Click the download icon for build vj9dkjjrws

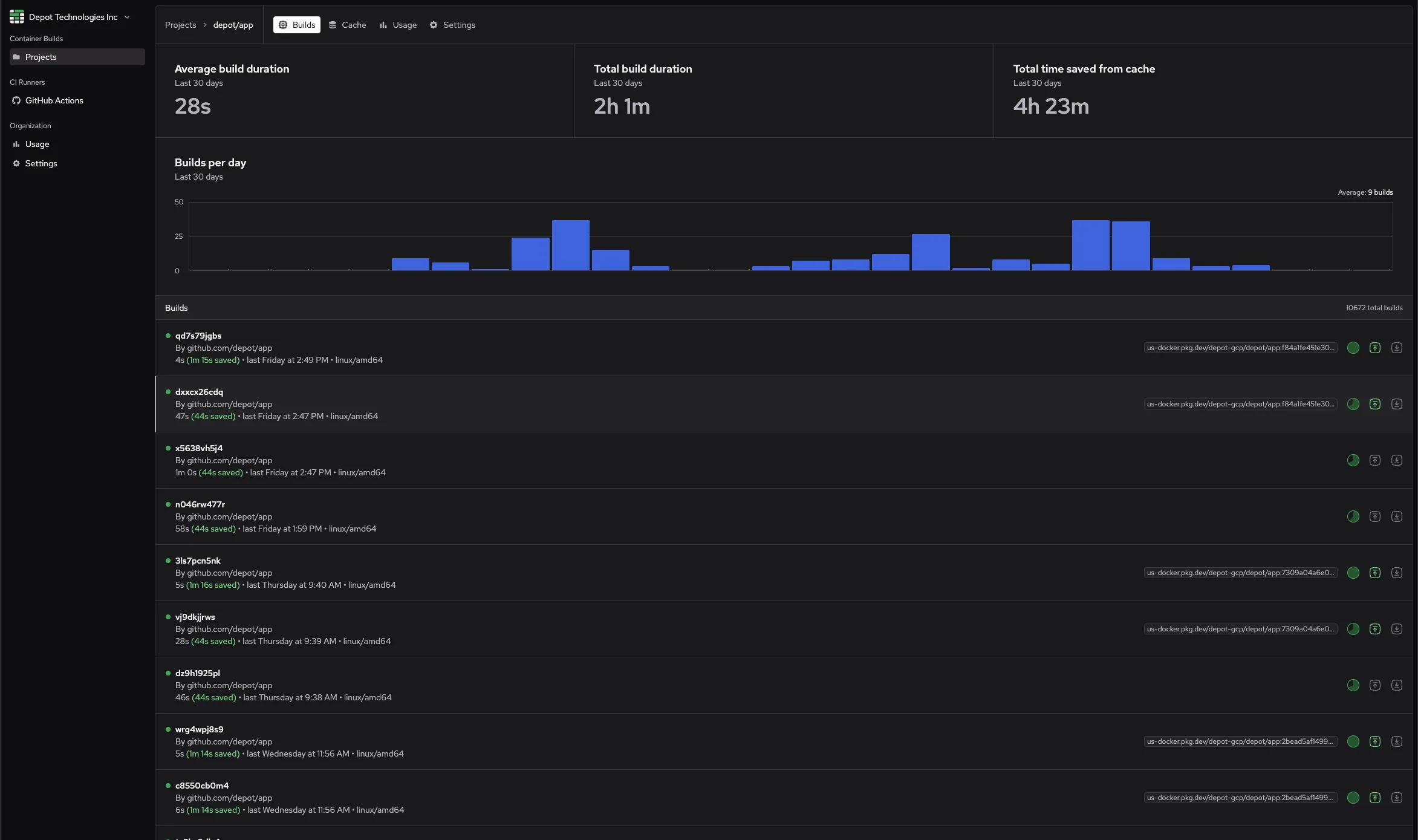[x=1397, y=629]
